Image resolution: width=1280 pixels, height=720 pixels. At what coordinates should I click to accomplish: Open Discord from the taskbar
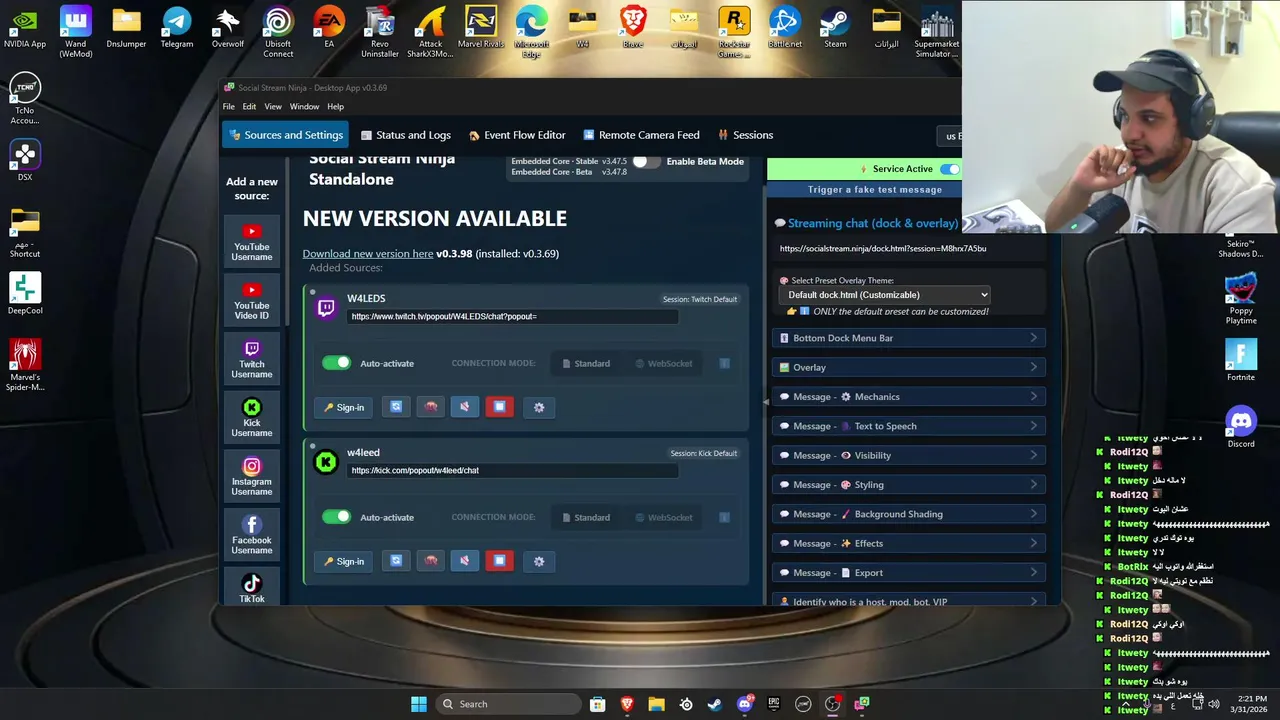(745, 704)
